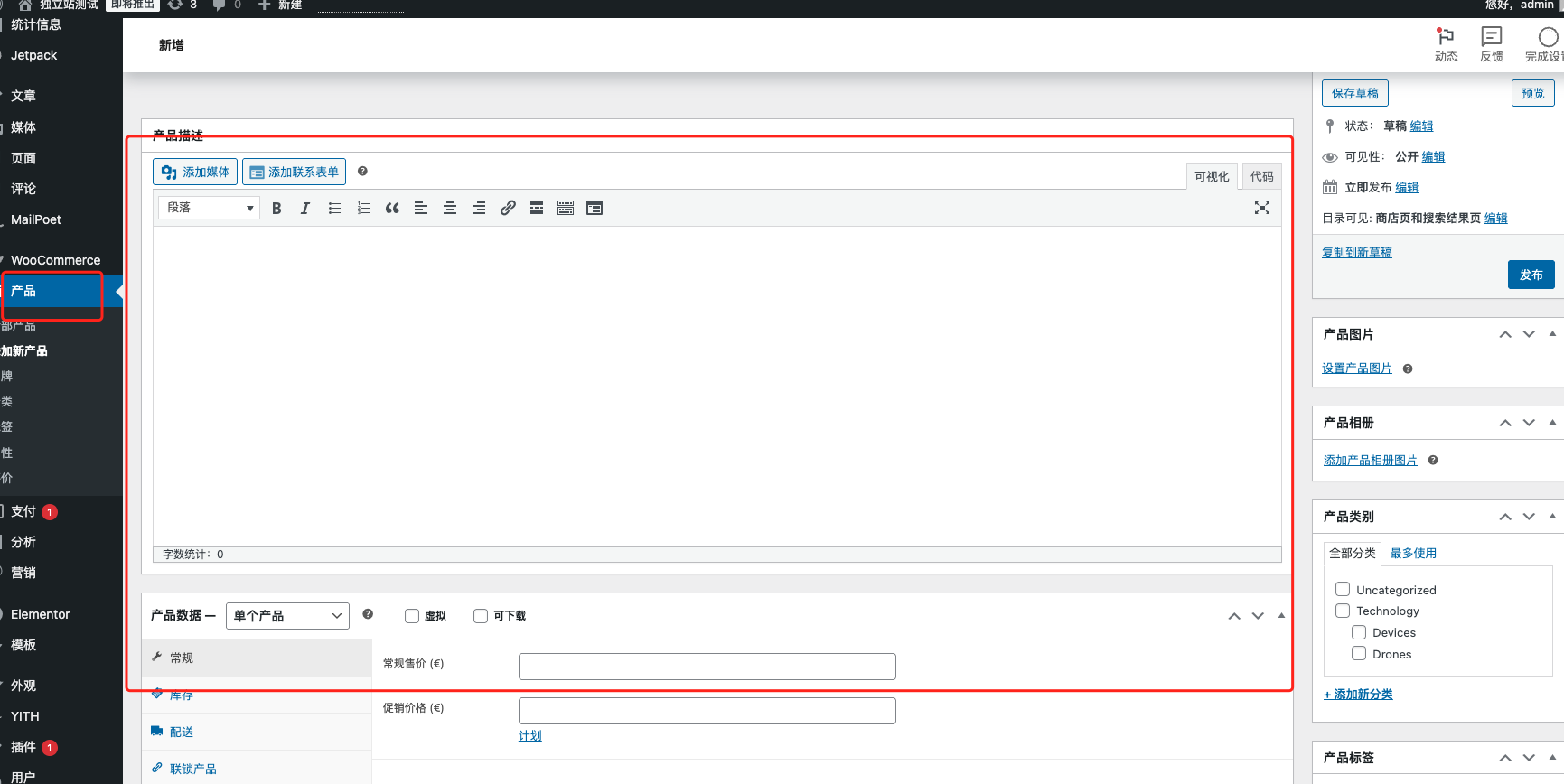
Task: Tick the Uncategorized category checkbox
Action: coord(1343,589)
